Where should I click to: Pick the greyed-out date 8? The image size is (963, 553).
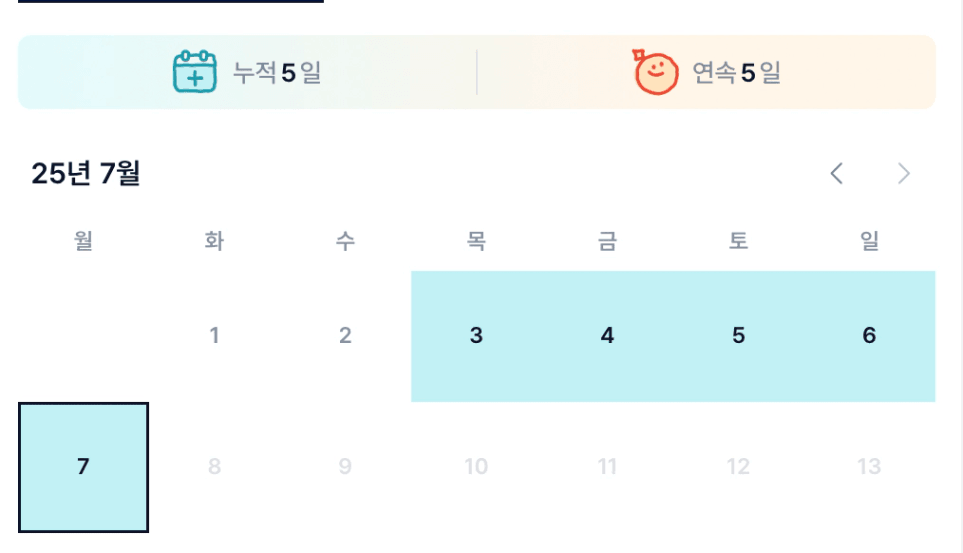[x=214, y=467]
